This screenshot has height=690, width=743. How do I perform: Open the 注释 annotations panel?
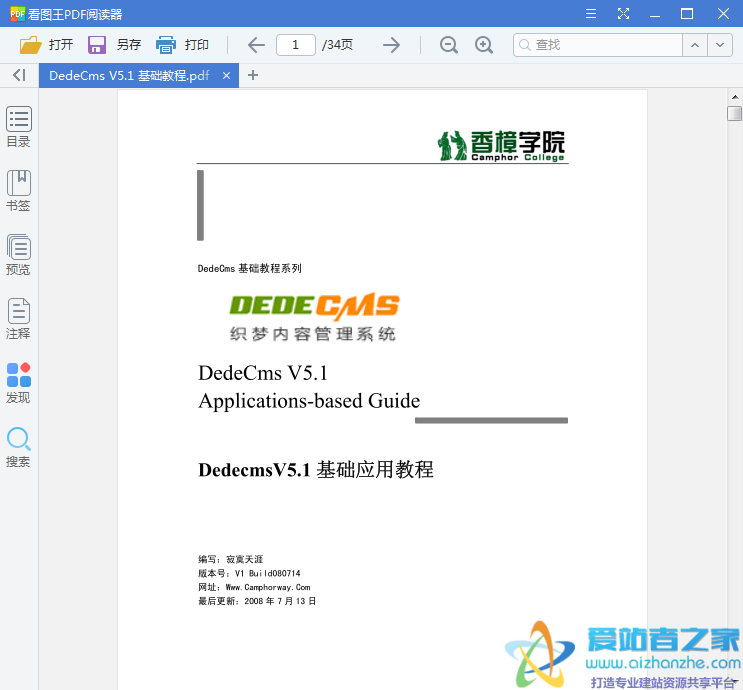[18, 319]
